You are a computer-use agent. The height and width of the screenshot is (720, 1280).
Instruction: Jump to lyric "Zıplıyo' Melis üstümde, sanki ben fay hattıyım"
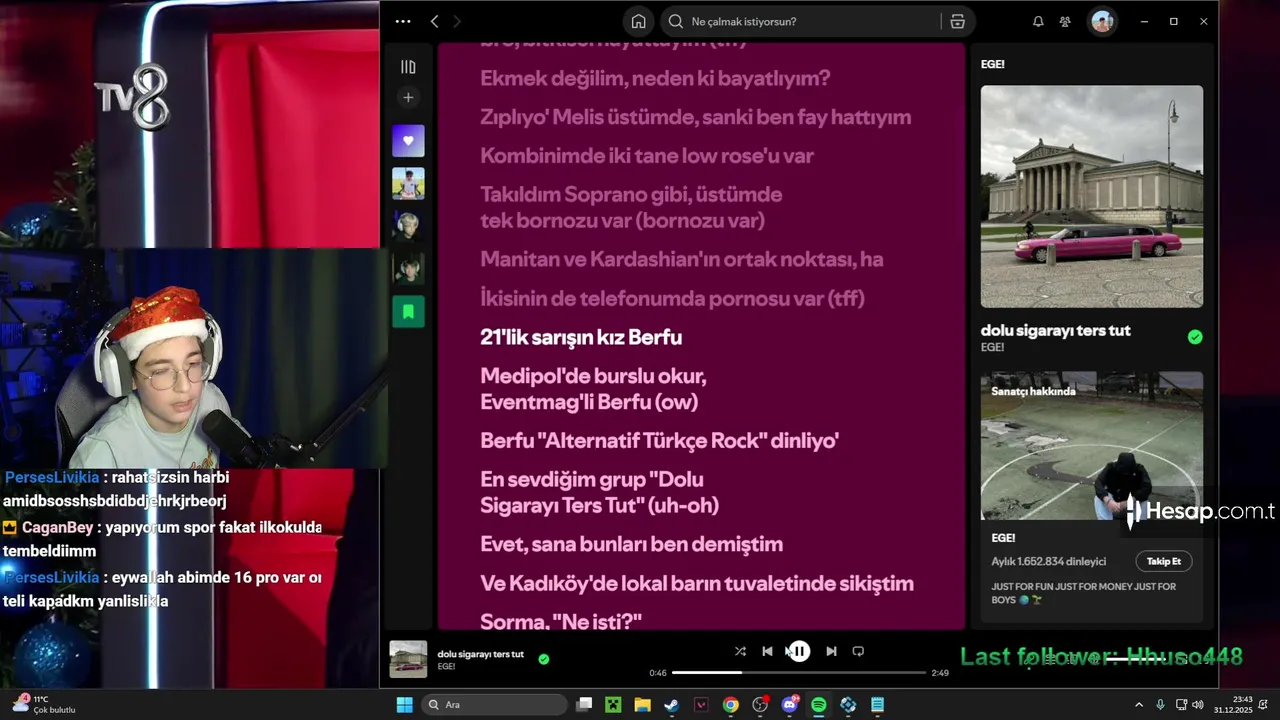pyautogui.click(x=696, y=117)
